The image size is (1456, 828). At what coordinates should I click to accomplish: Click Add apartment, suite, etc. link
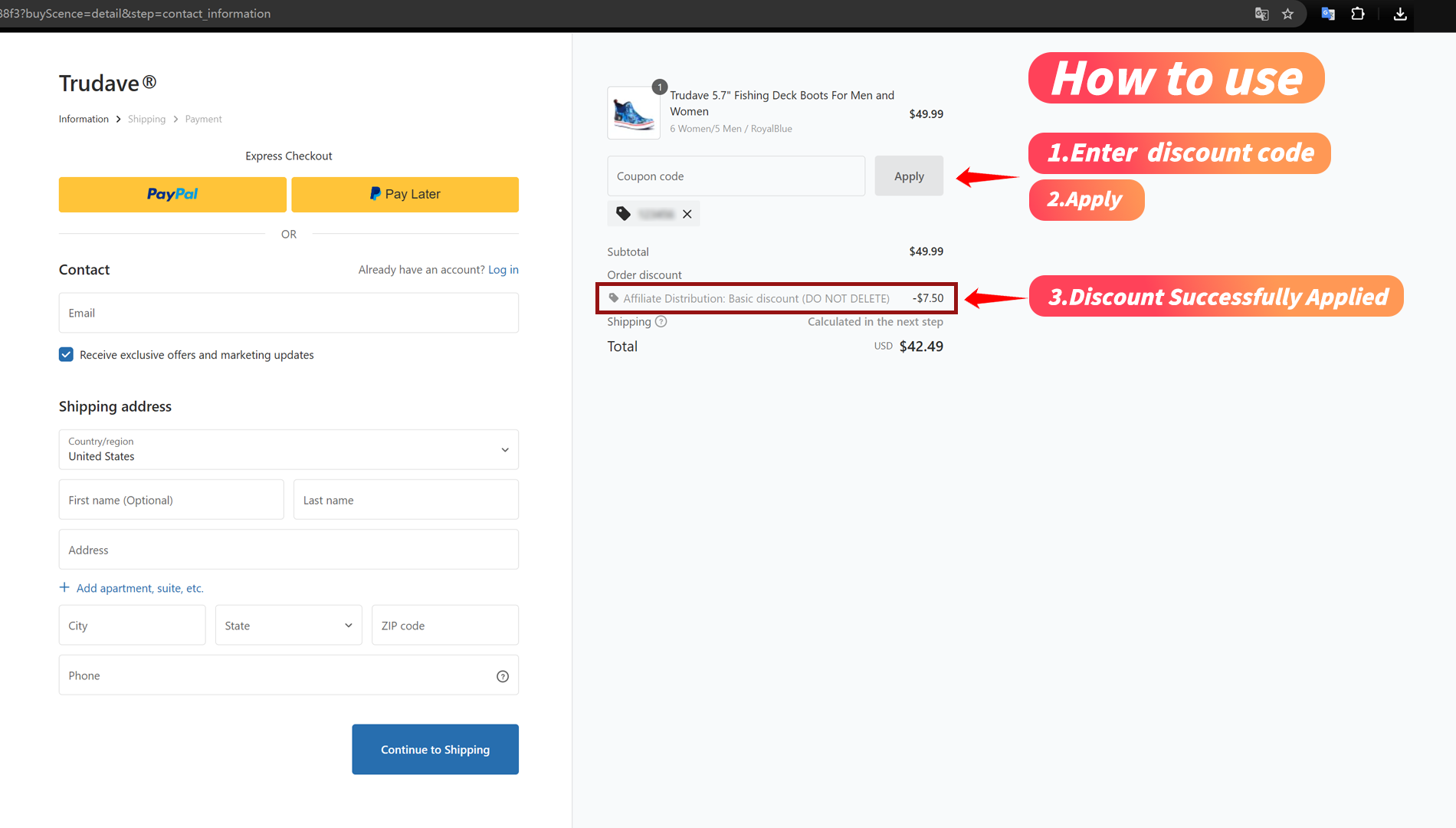pos(139,588)
